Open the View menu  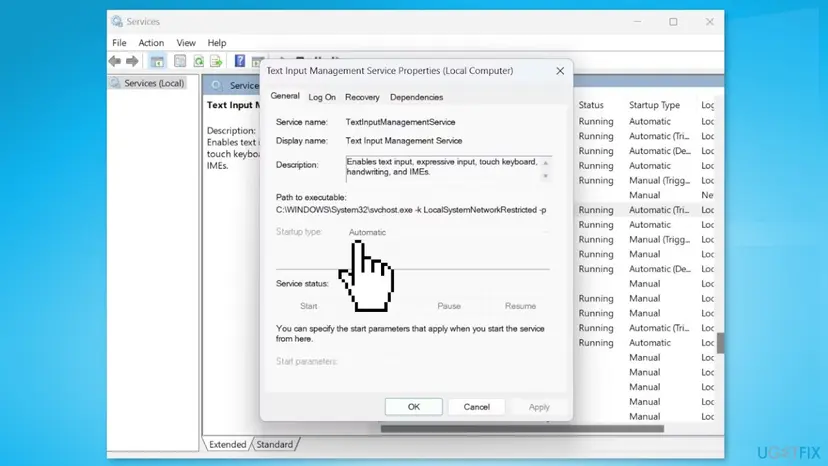[186, 43]
